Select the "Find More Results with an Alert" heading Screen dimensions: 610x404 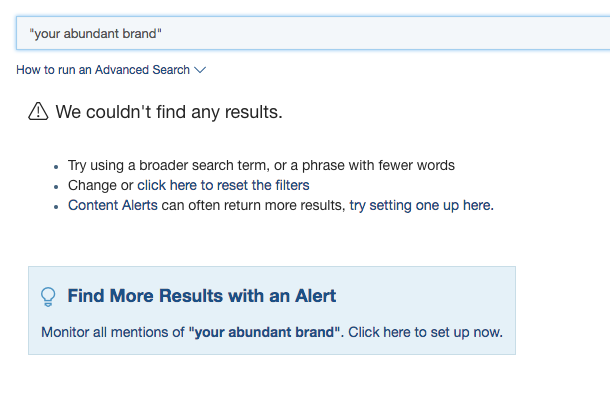[201, 296]
